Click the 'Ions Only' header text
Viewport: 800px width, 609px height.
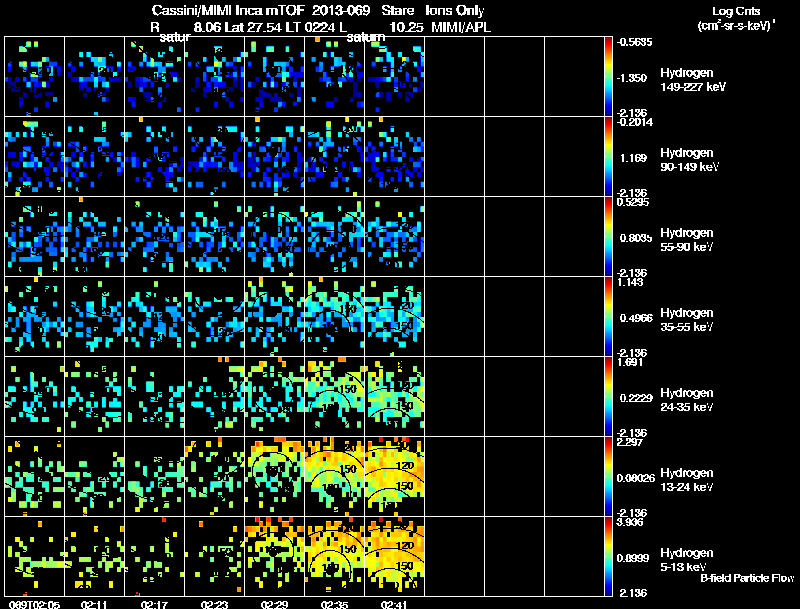click(455, 11)
